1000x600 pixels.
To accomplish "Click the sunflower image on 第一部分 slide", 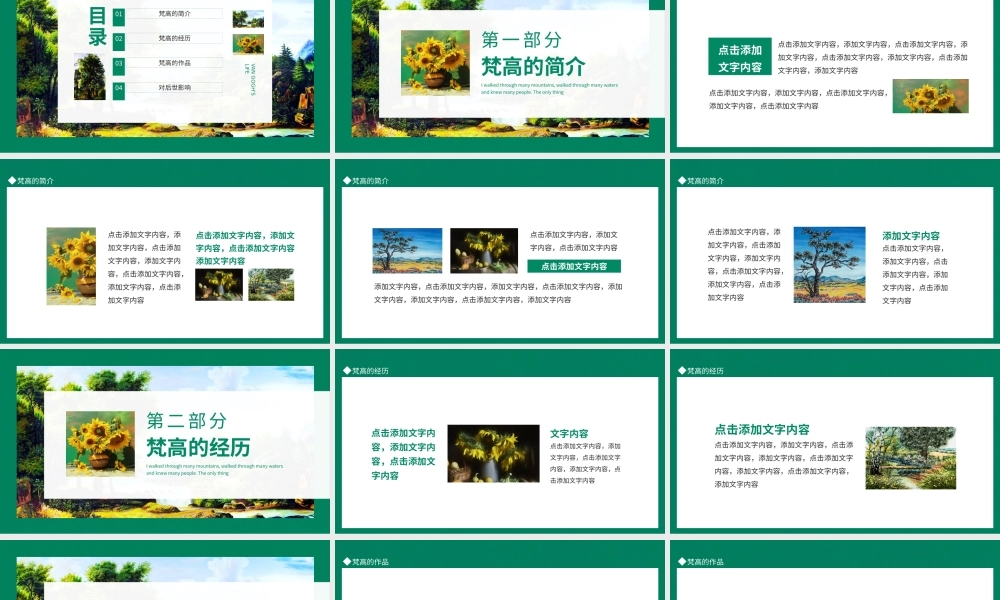I will 435,63.
